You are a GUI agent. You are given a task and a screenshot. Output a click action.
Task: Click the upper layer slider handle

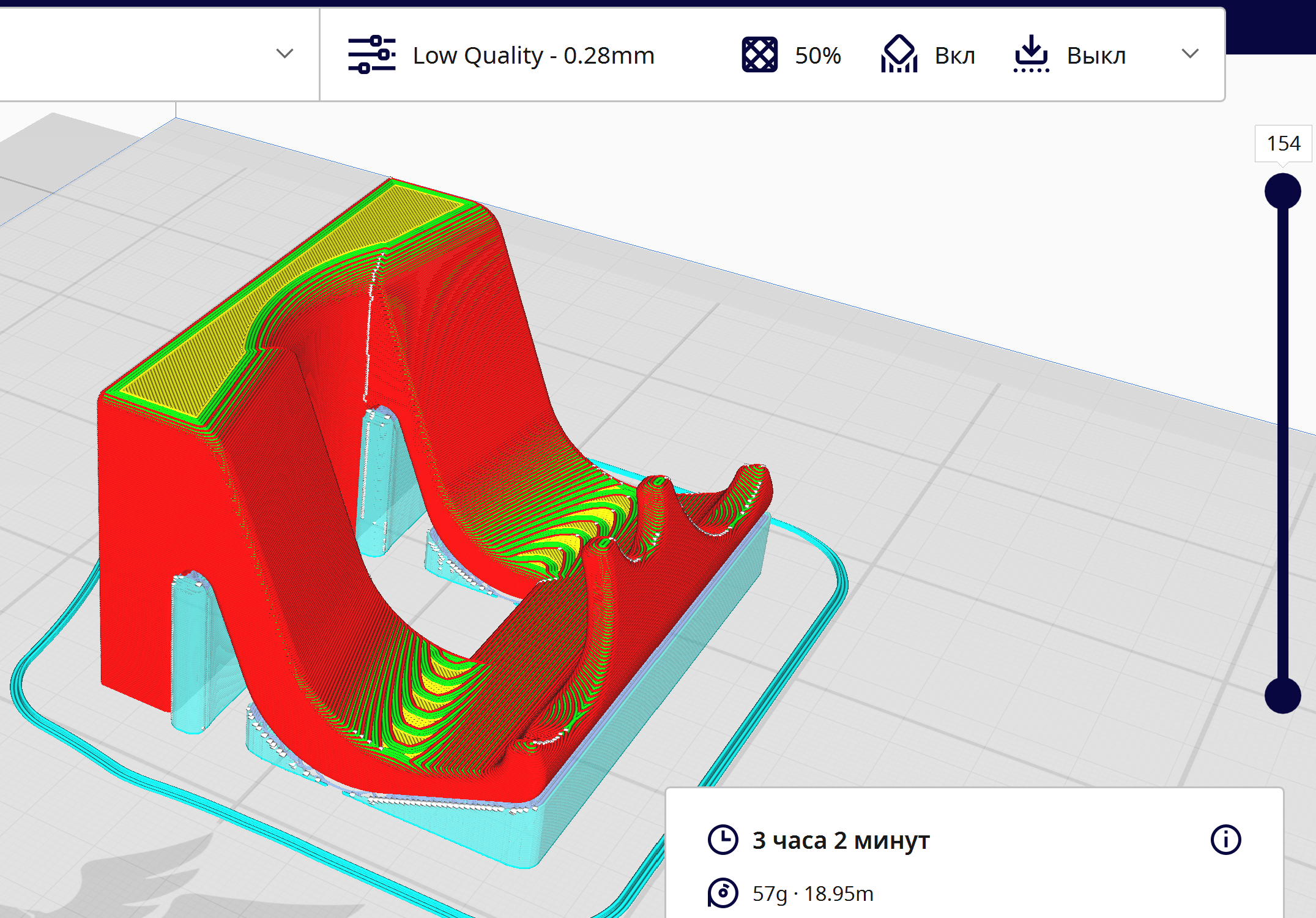[x=1282, y=192]
